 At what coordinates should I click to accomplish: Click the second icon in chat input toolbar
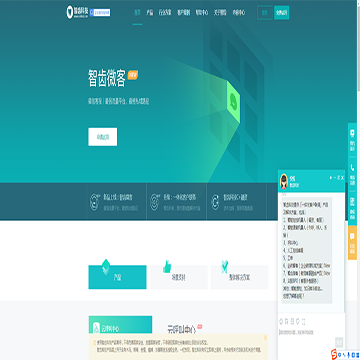[x=287, y=322]
